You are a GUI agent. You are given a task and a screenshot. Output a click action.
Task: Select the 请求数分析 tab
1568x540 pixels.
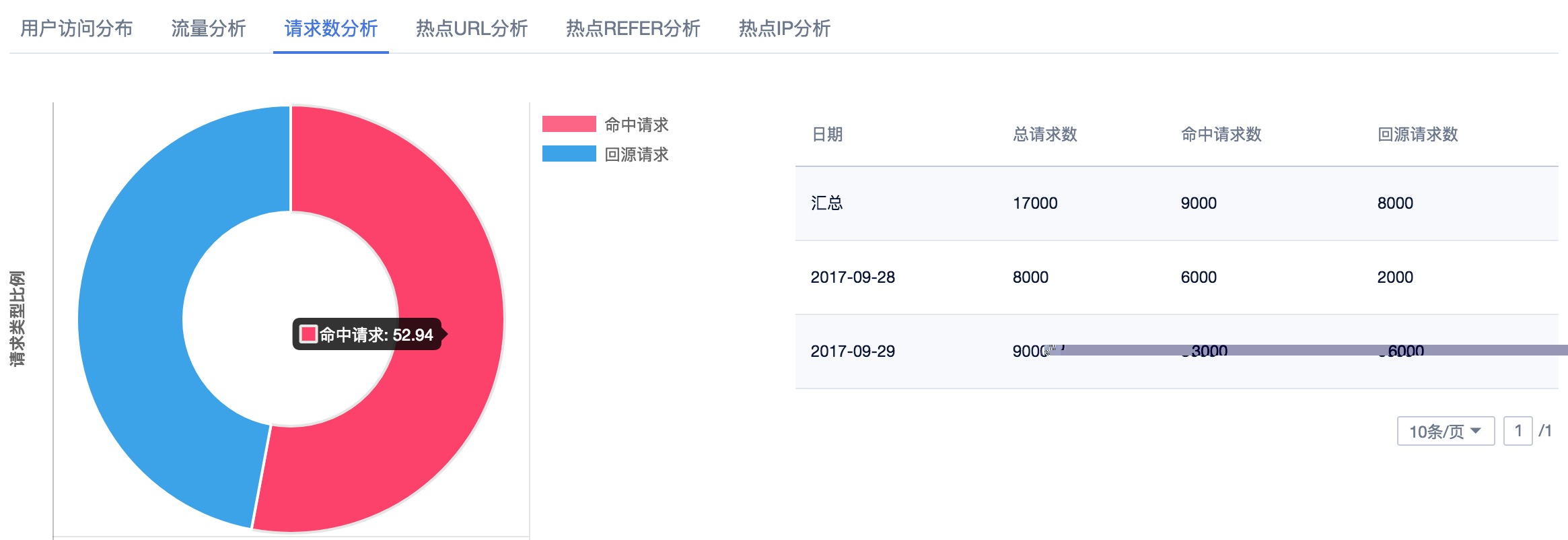[331, 28]
